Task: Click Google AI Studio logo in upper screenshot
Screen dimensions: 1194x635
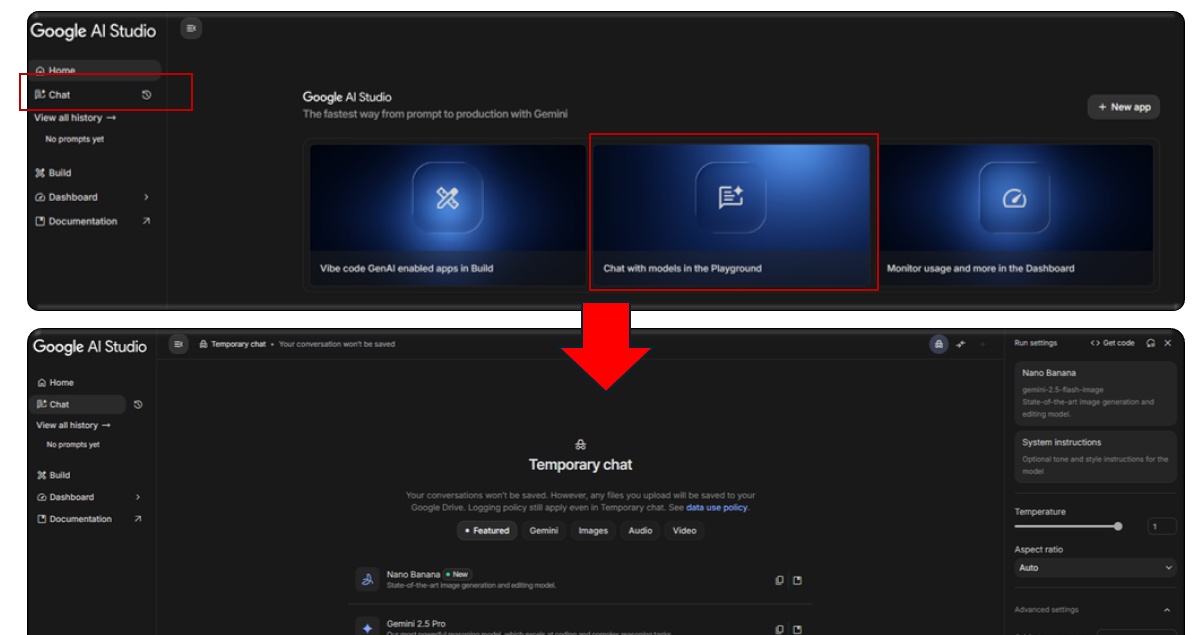Action: pos(93,31)
